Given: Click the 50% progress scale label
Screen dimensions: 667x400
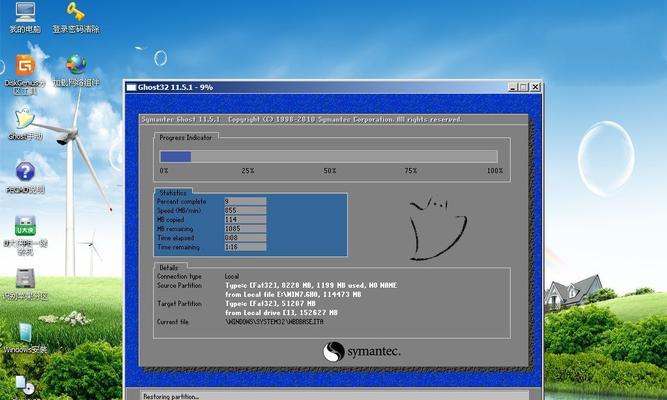Looking at the screenshot, I should [330, 171].
